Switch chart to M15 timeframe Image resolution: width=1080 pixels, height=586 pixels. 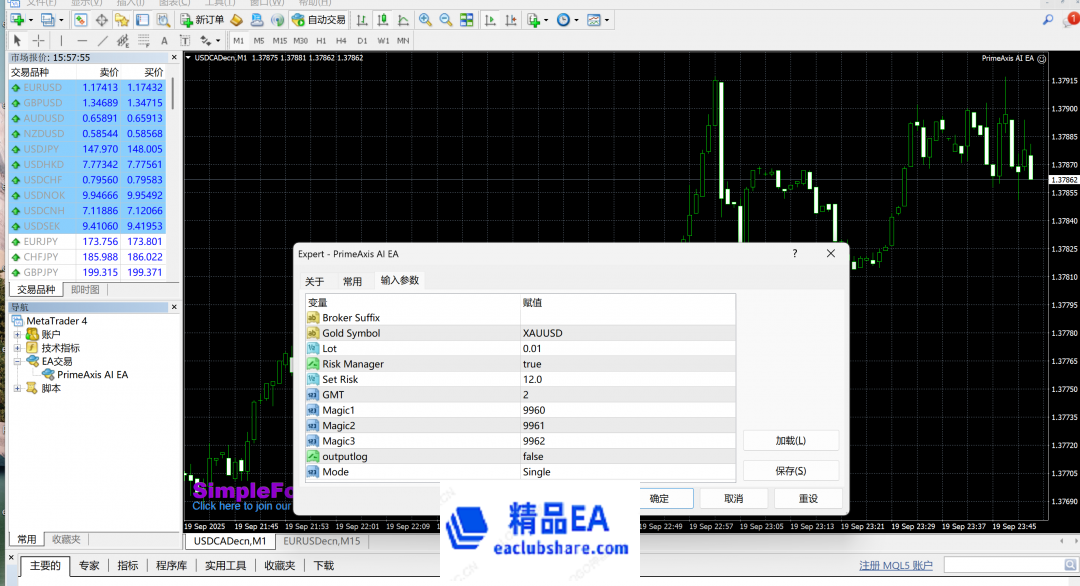click(x=280, y=41)
